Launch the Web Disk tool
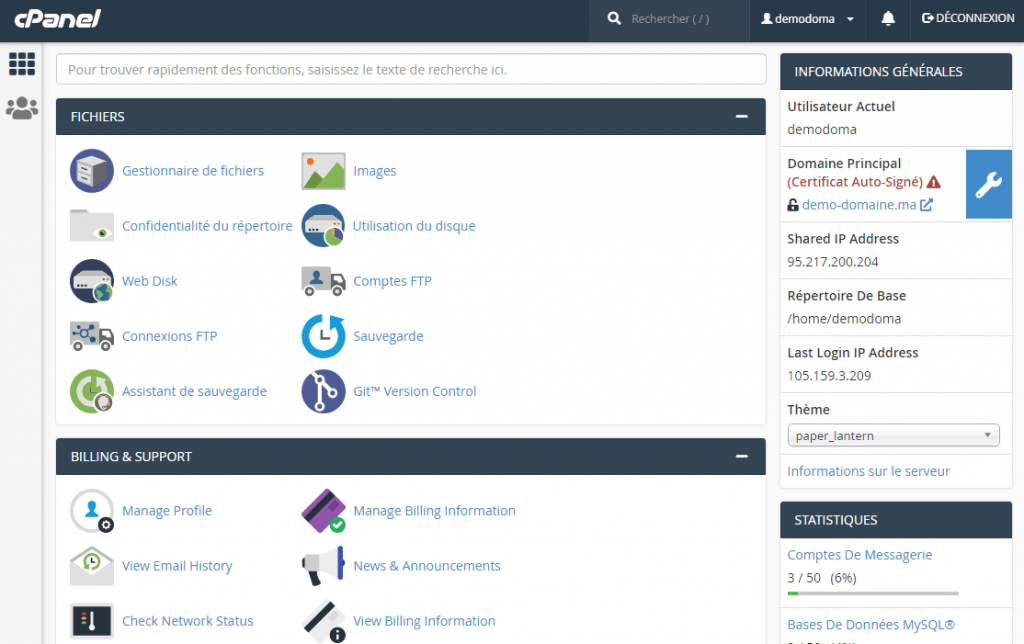This screenshot has height=644, width=1024. click(x=149, y=280)
